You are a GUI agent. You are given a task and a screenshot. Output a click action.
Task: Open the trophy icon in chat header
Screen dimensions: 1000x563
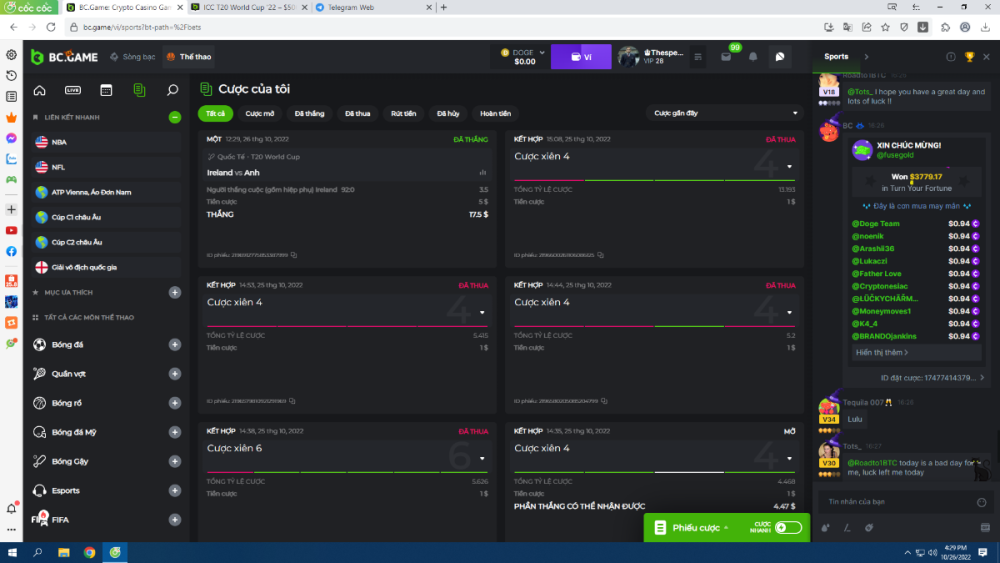click(x=969, y=57)
